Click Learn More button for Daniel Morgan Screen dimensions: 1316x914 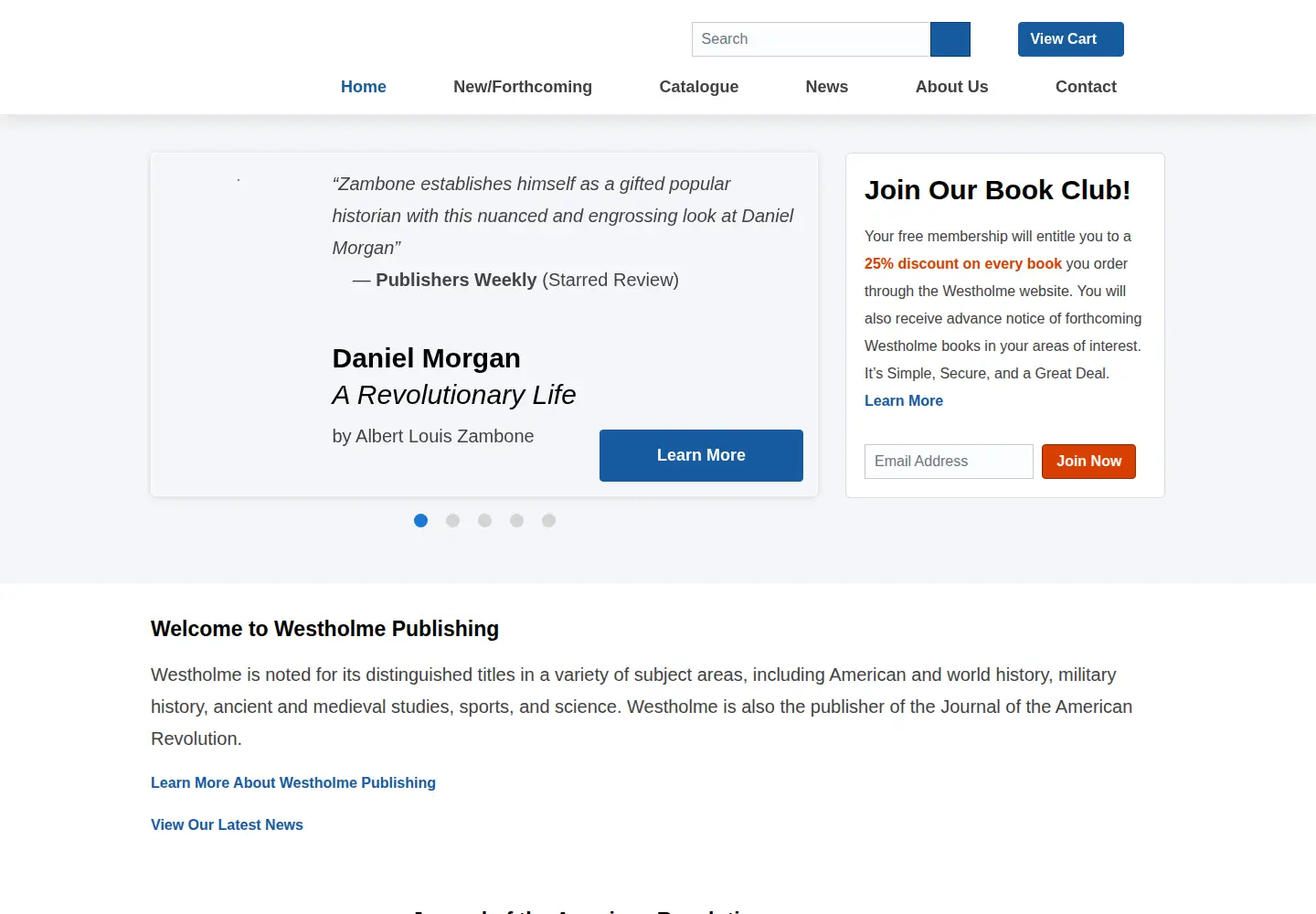pyautogui.click(x=701, y=455)
